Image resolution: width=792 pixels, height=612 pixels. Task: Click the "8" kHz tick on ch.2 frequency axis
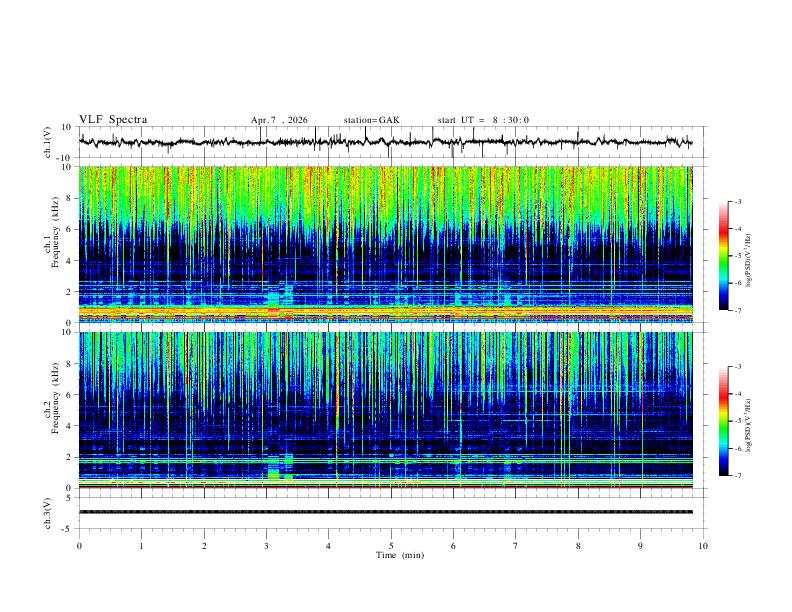pos(69,364)
